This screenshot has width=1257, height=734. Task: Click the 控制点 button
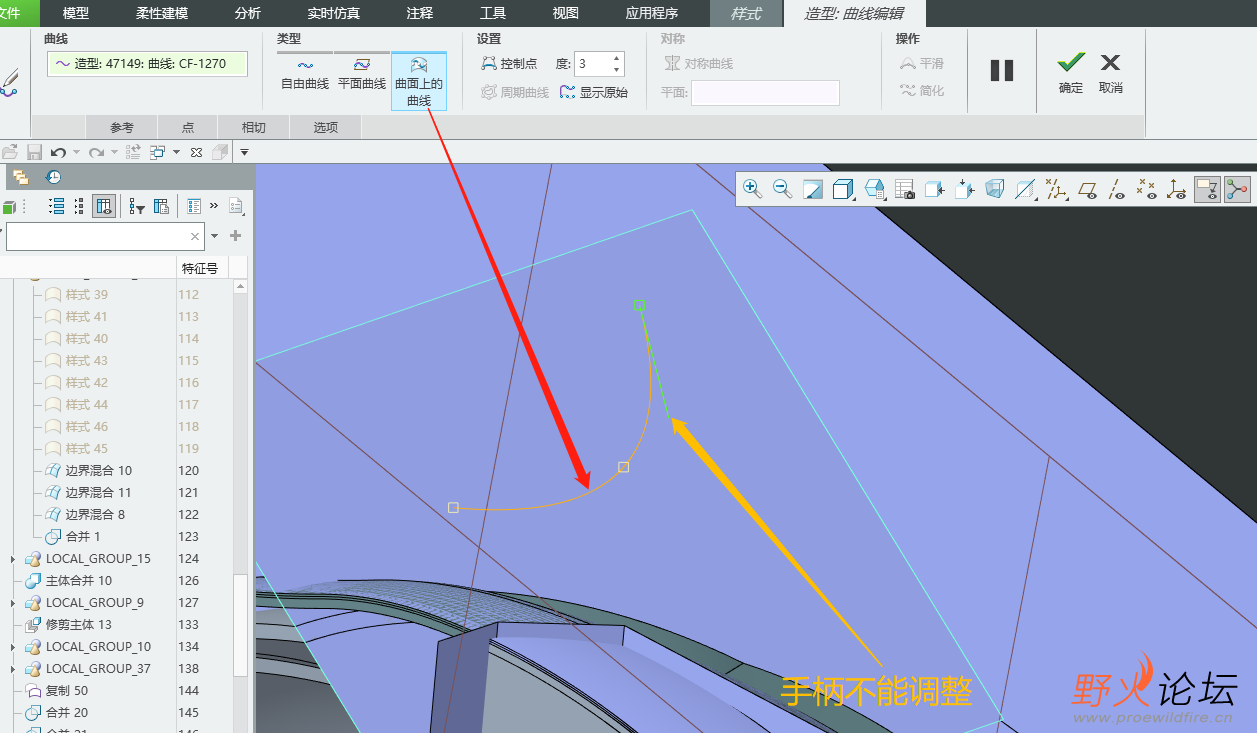pos(509,64)
